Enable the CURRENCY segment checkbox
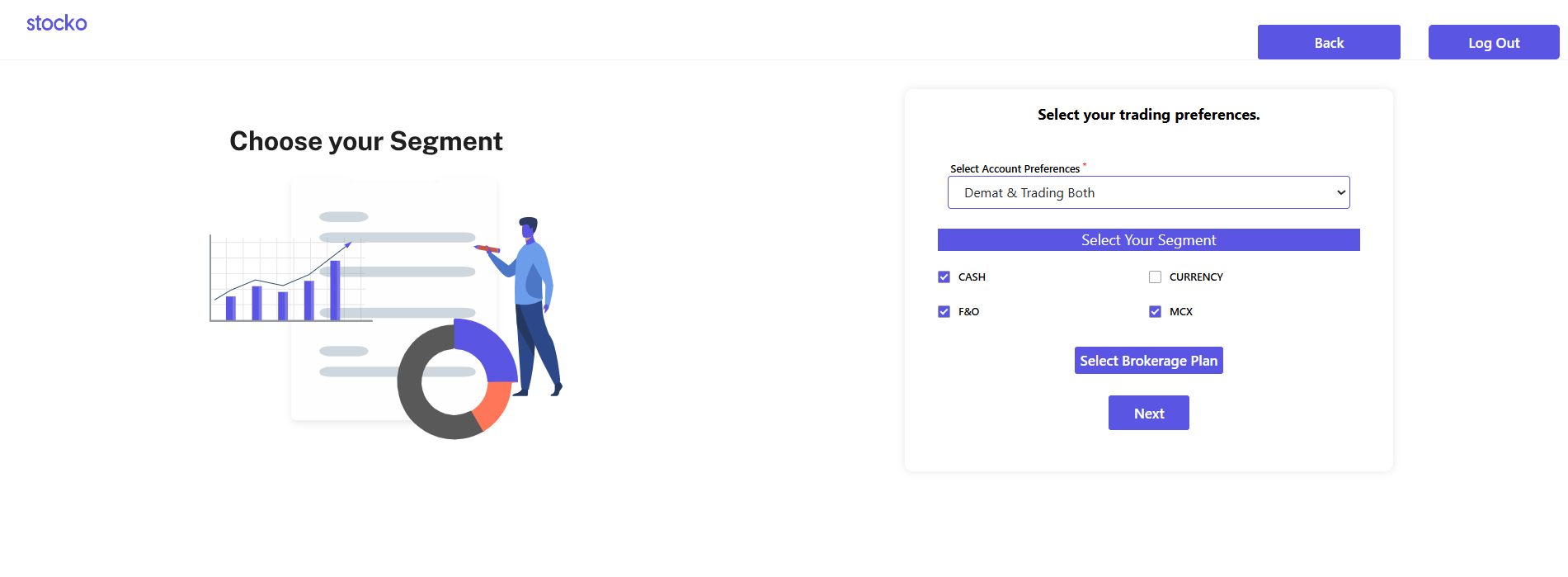 tap(1155, 277)
